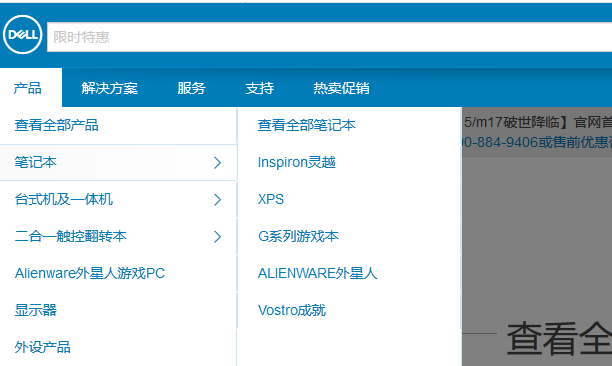The width and height of the screenshot is (612, 366).
Task: Expand the 台式机及一体机 chevron arrow
Action: point(217,199)
